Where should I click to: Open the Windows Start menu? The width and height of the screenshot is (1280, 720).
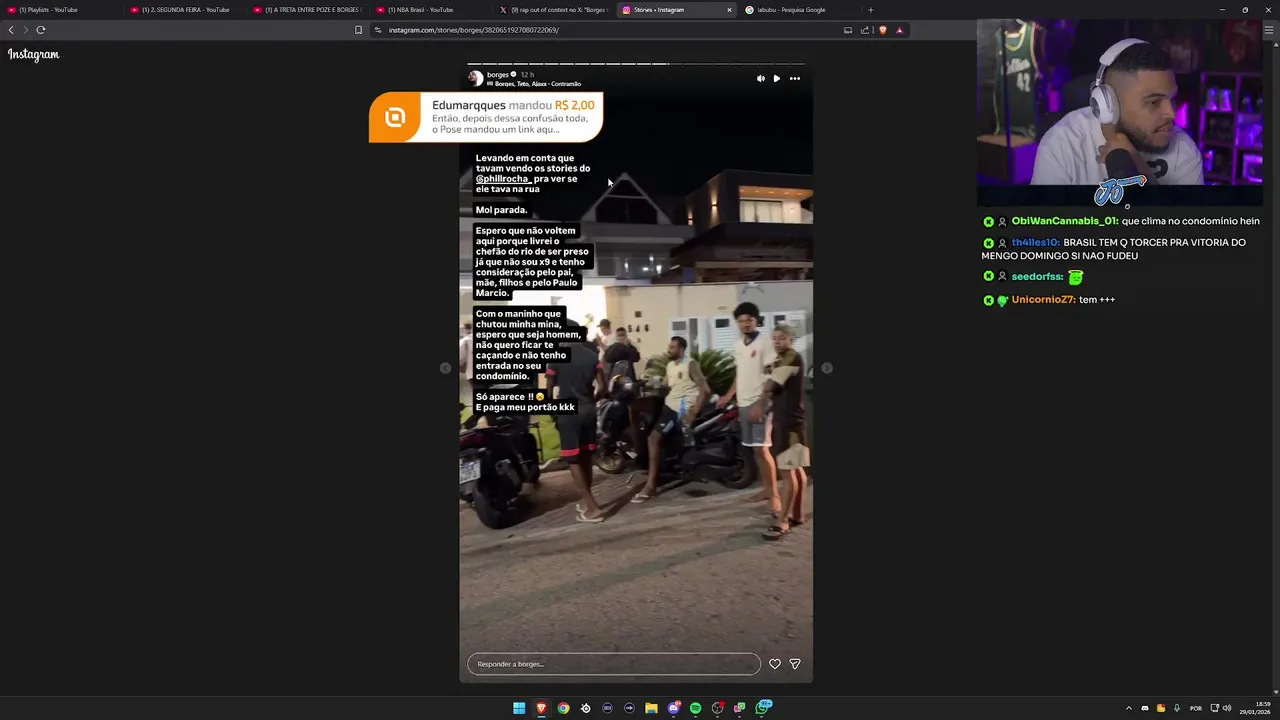519,708
